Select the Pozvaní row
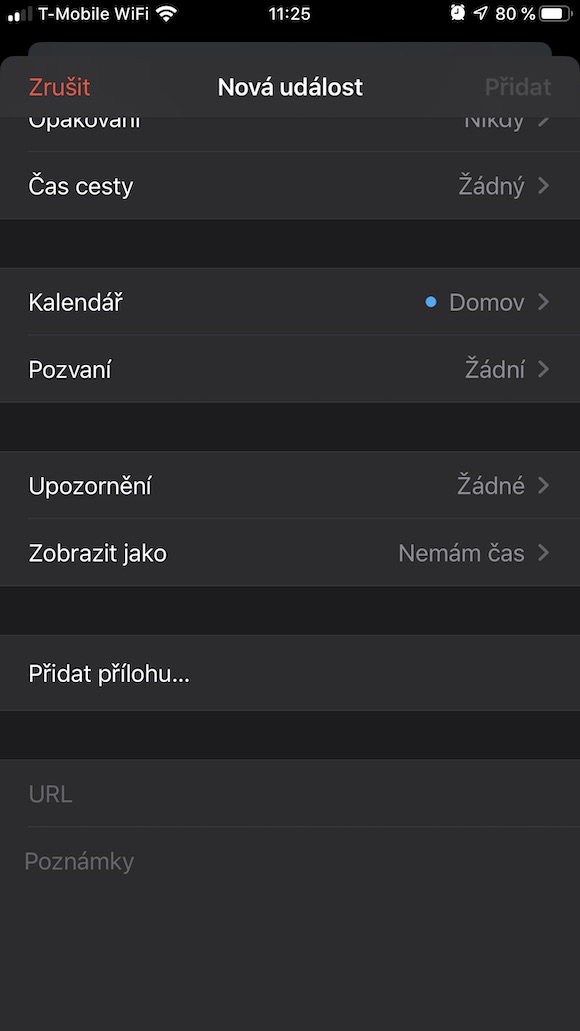This screenshot has height=1031, width=580. click(290, 369)
